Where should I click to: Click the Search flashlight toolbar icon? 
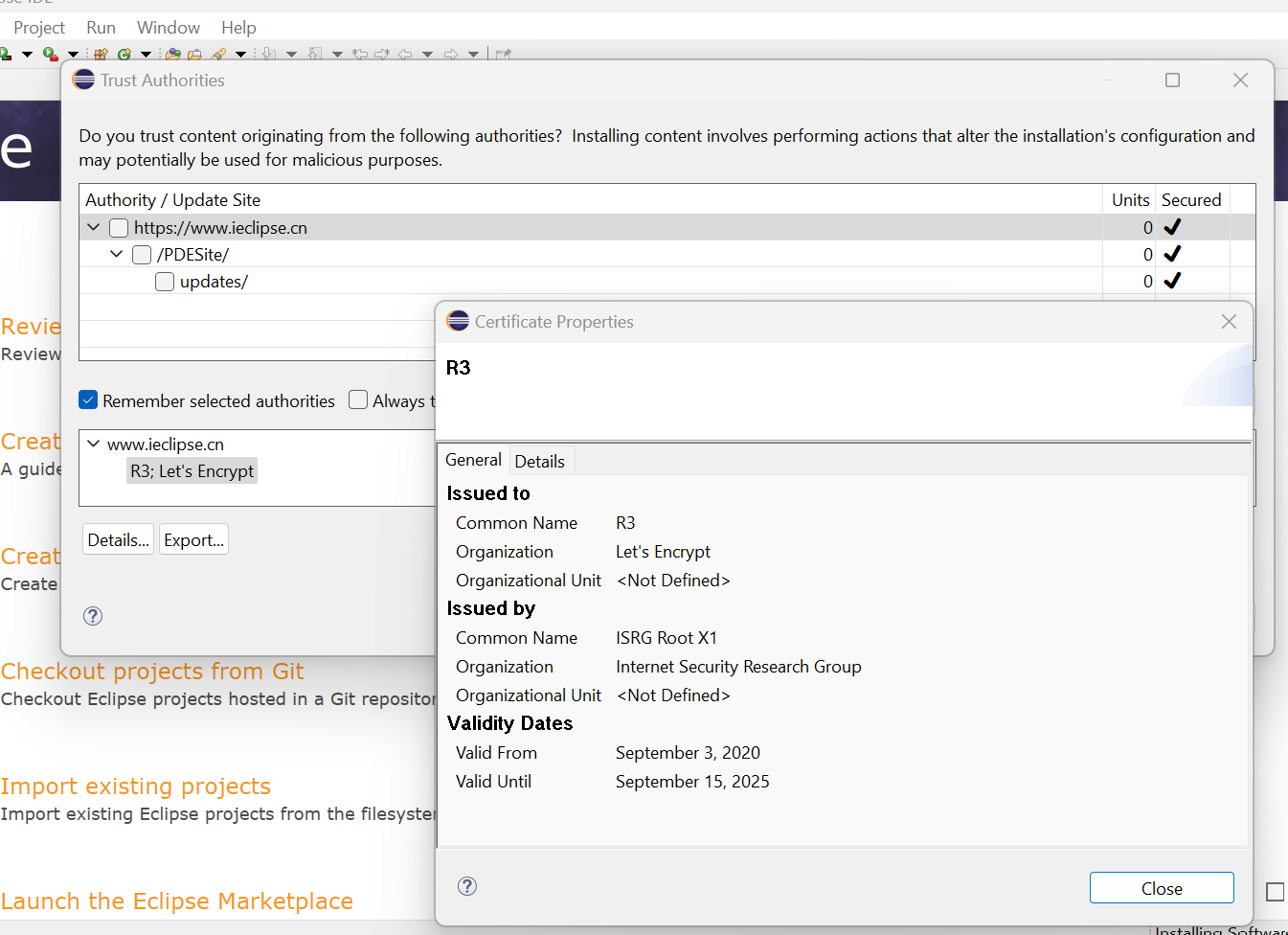[x=218, y=54]
